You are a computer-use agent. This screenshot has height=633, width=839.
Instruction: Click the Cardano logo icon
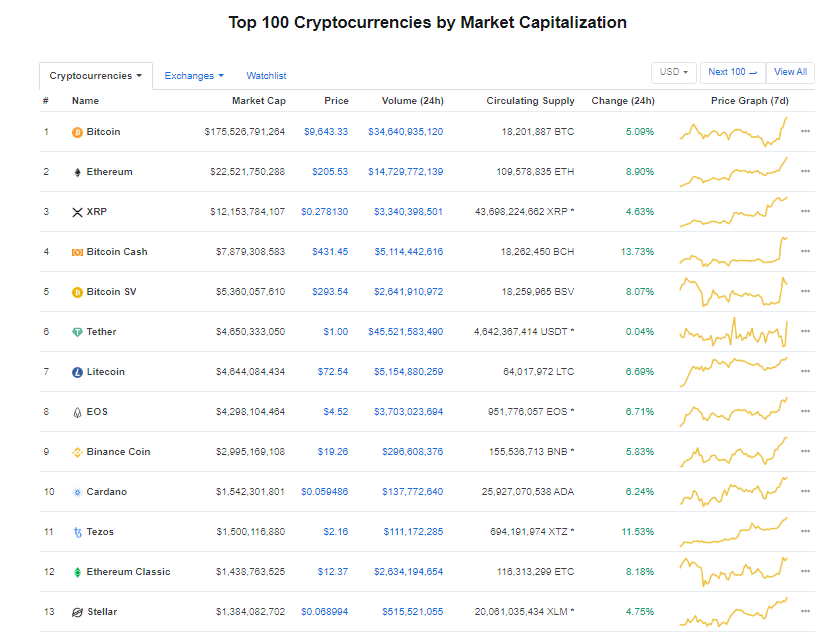tap(77, 492)
